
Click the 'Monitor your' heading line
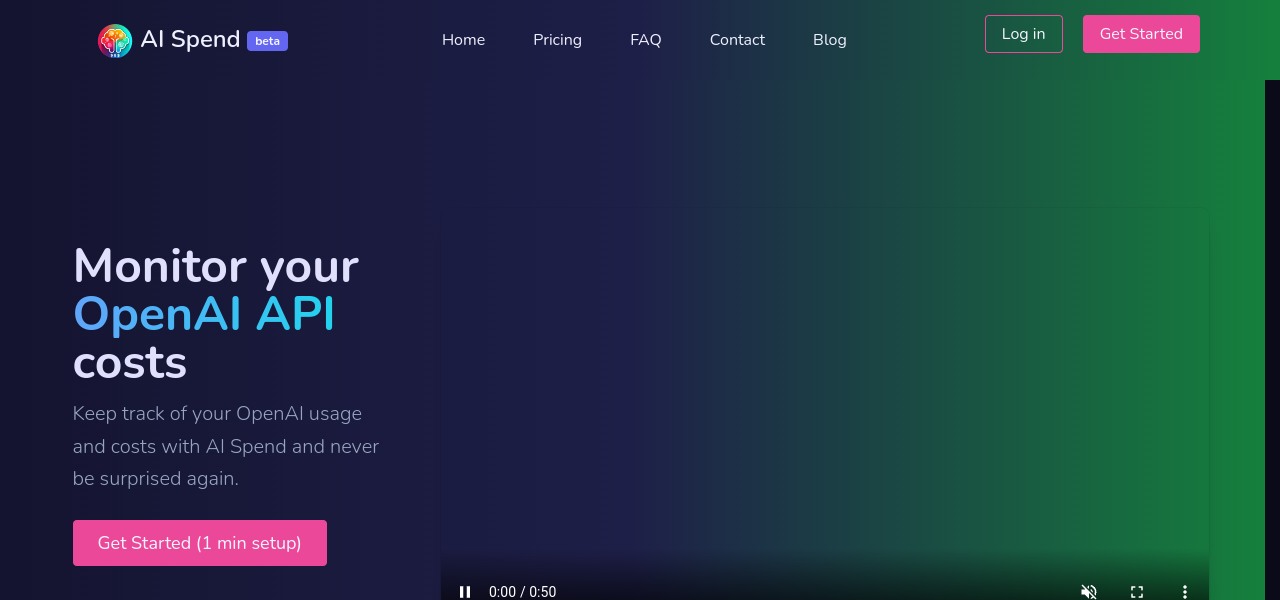coord(216,266)
